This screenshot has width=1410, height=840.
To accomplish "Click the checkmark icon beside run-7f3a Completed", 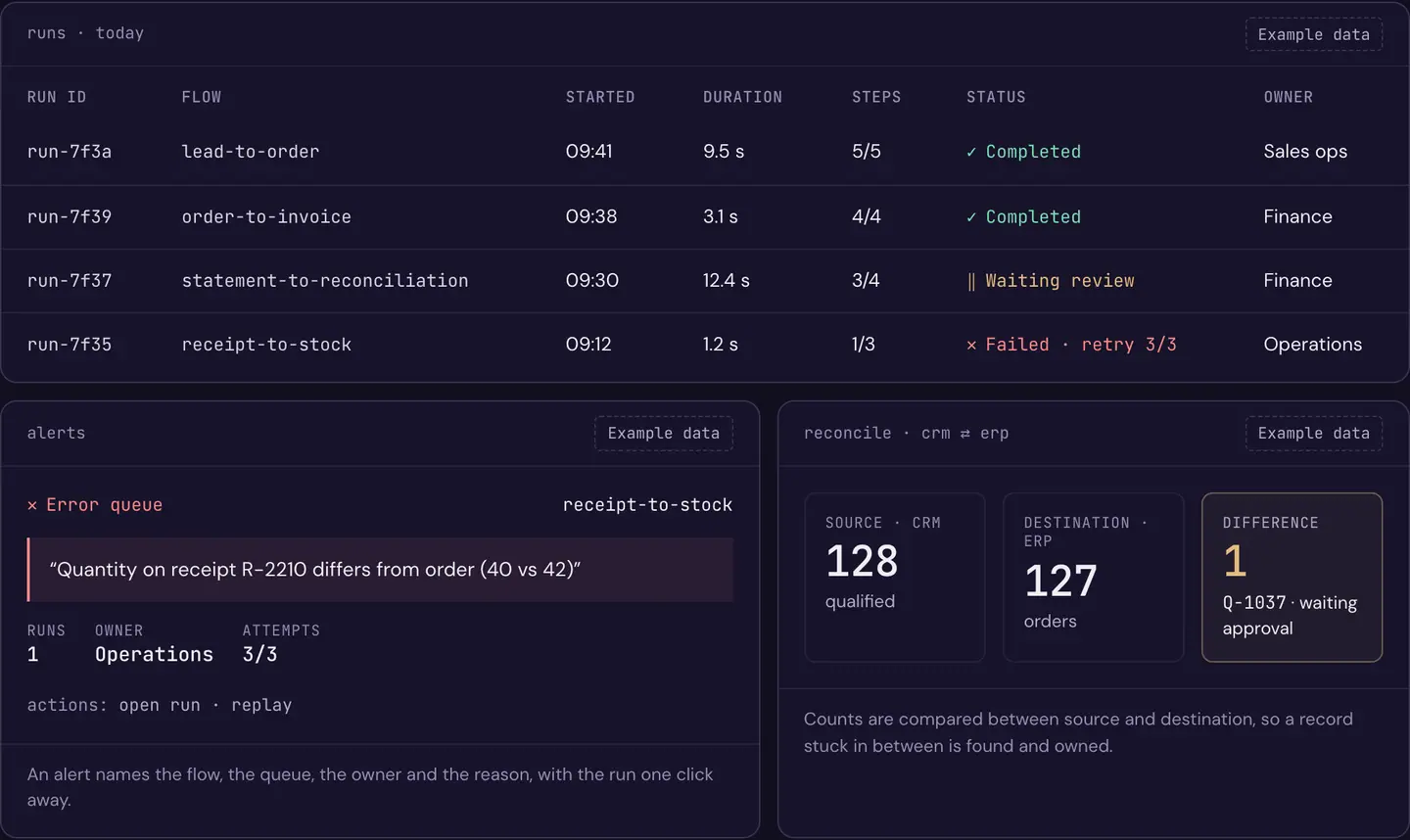I will [971, 153].
